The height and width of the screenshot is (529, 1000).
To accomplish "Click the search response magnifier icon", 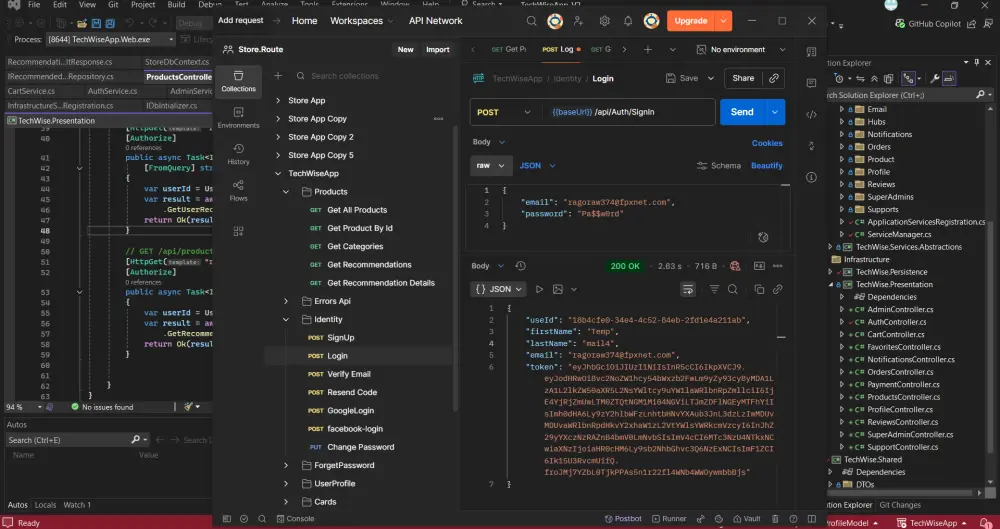I will click(x=733, y=290).
